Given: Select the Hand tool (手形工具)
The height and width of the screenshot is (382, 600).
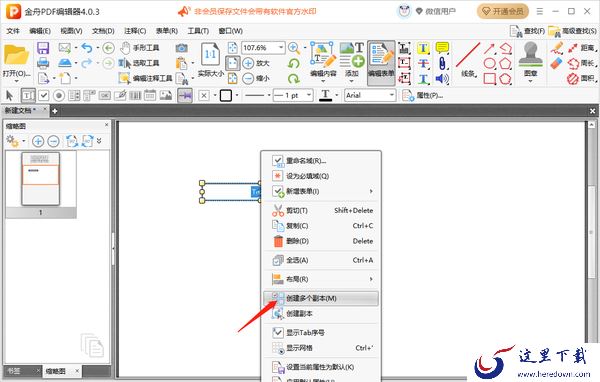Looking at the screenshot, I should 139,48.
